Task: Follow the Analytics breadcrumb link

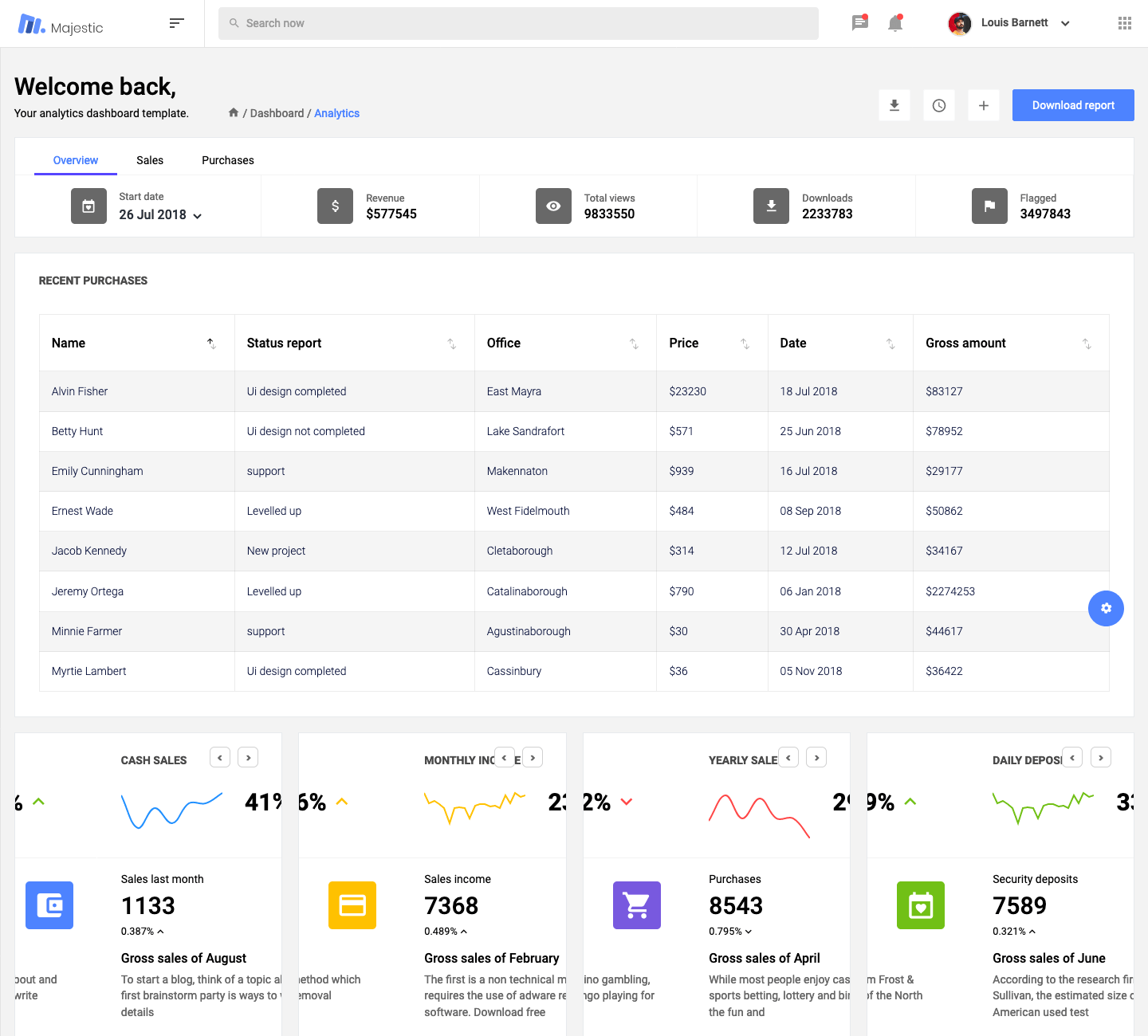Action: point(336,113)
